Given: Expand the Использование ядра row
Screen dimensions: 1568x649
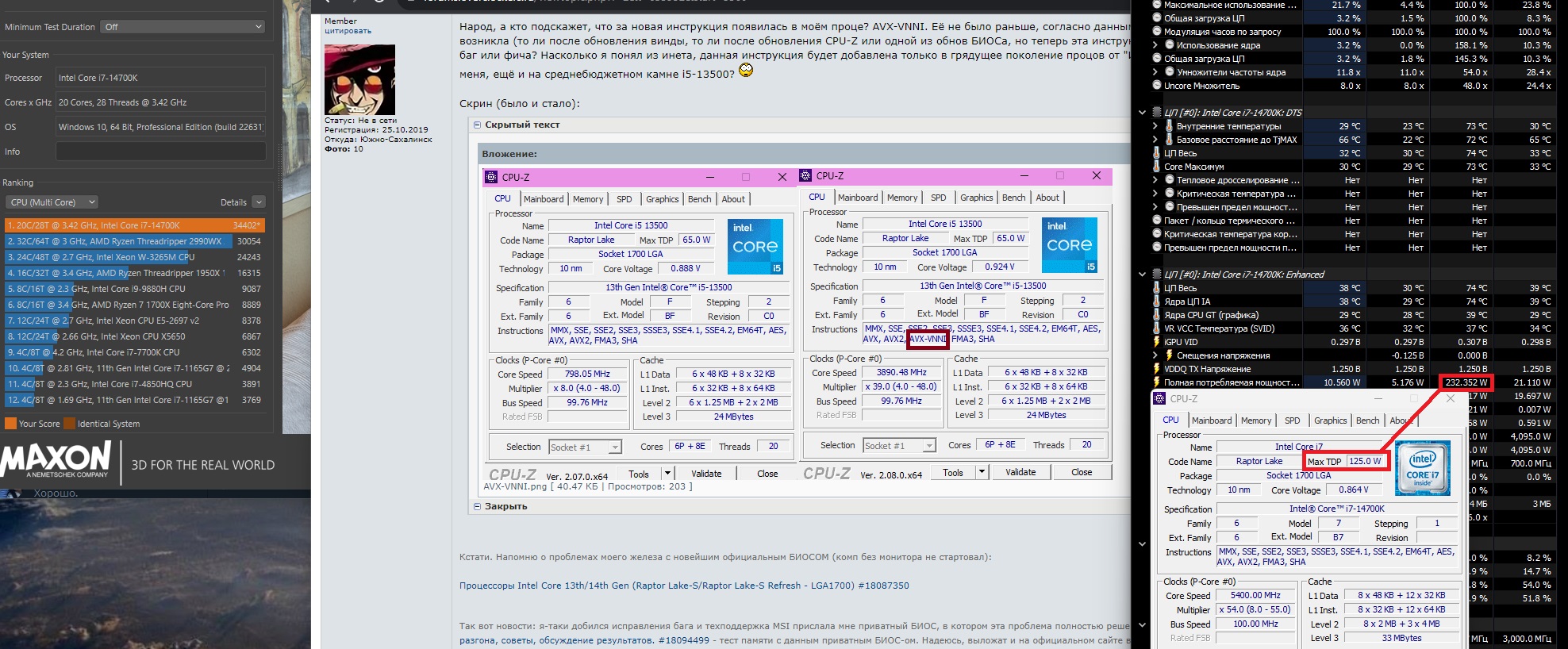Looking at the screenshot, I should (1155, 45).
